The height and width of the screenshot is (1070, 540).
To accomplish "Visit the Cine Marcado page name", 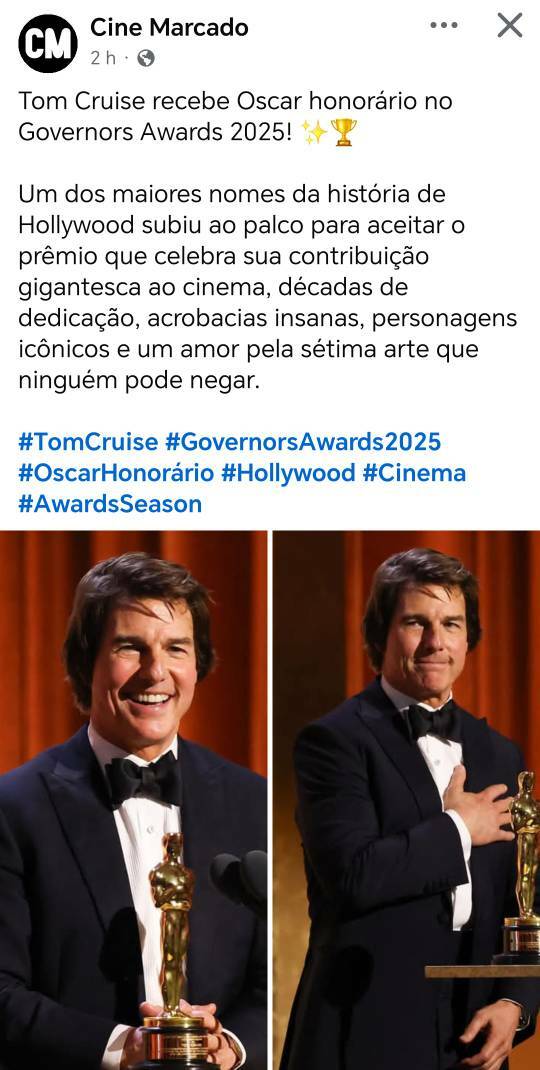I will point(169,27).
